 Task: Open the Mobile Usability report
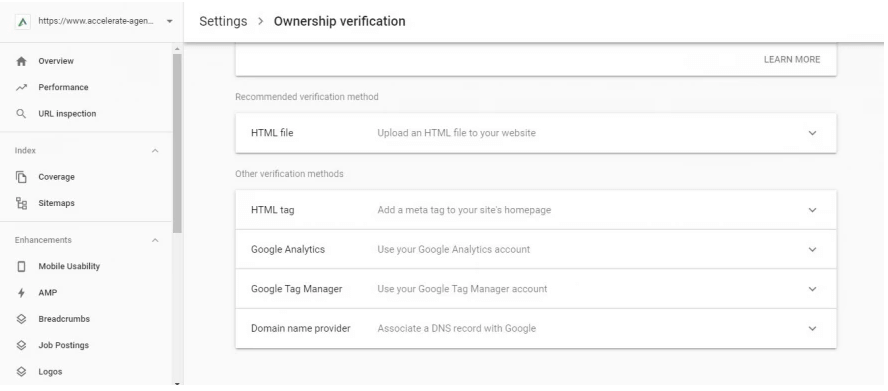69,266
